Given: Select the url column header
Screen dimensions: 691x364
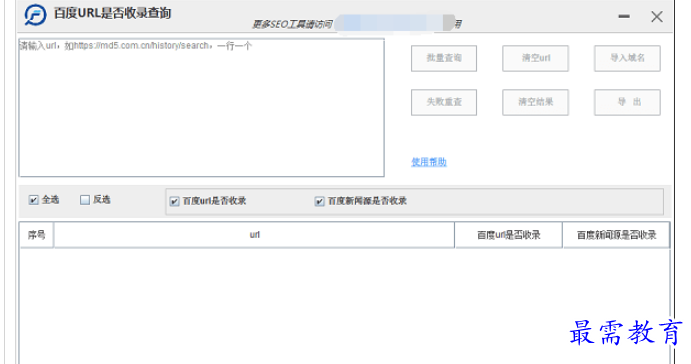Looking at the screenshot, I should 254,235.
